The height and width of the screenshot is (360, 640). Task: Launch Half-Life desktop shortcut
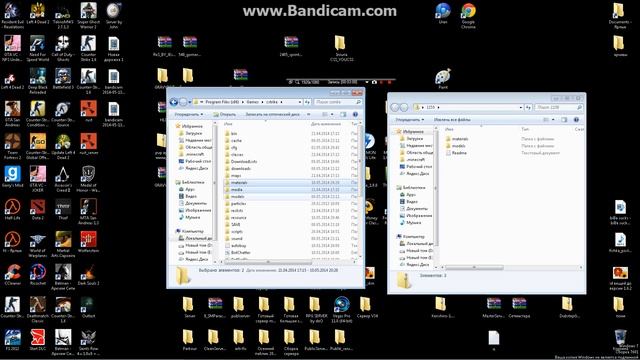12,209
